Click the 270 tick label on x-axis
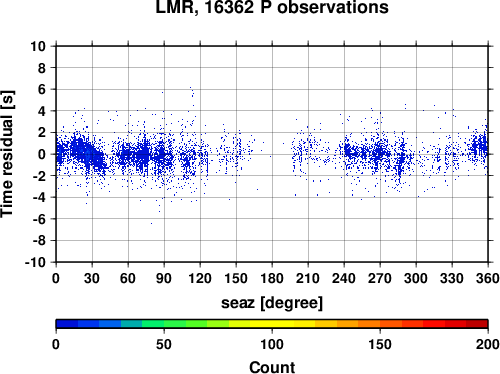 pyautogui.click(x=380, y=278)
